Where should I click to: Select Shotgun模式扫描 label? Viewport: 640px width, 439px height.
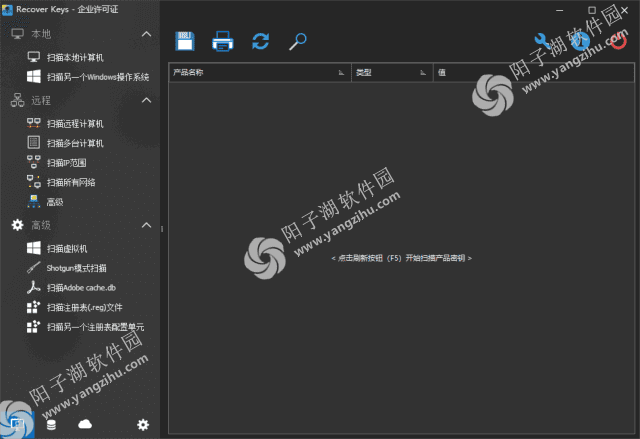(x=76, y=268)
